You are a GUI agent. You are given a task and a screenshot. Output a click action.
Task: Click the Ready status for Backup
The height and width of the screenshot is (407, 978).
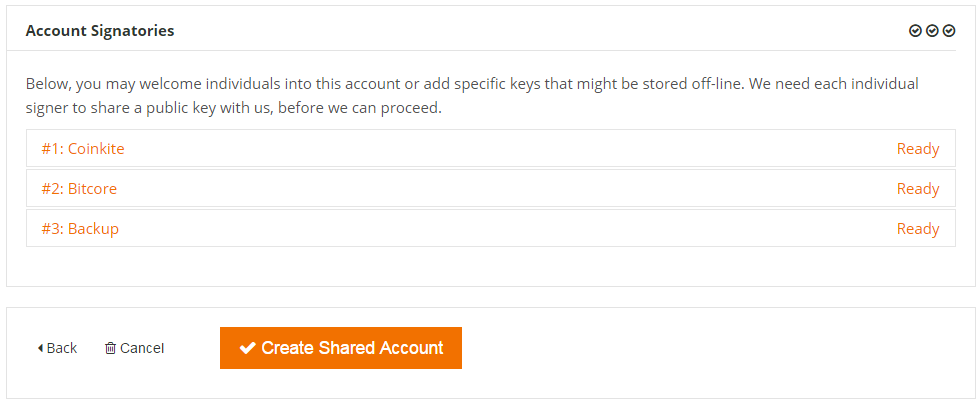click(917, 229)
